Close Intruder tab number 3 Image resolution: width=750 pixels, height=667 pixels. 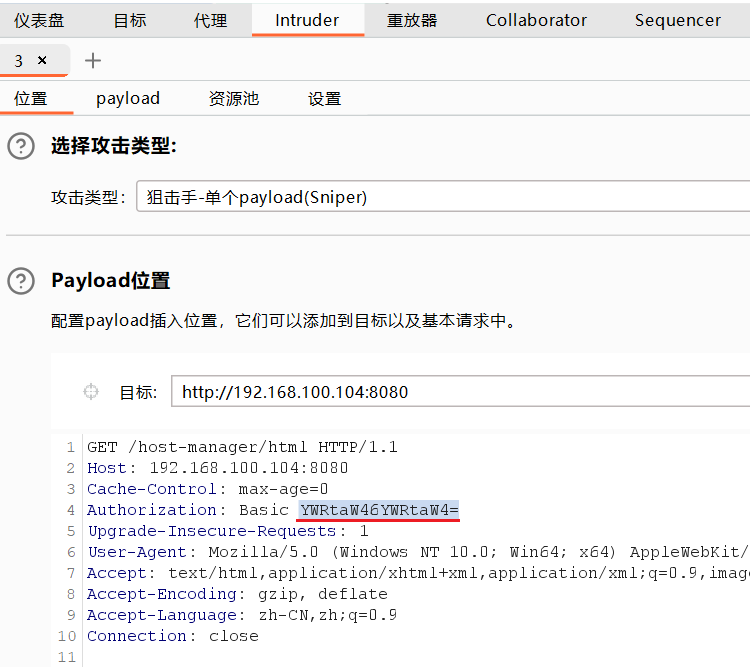(x=42, y=61)
